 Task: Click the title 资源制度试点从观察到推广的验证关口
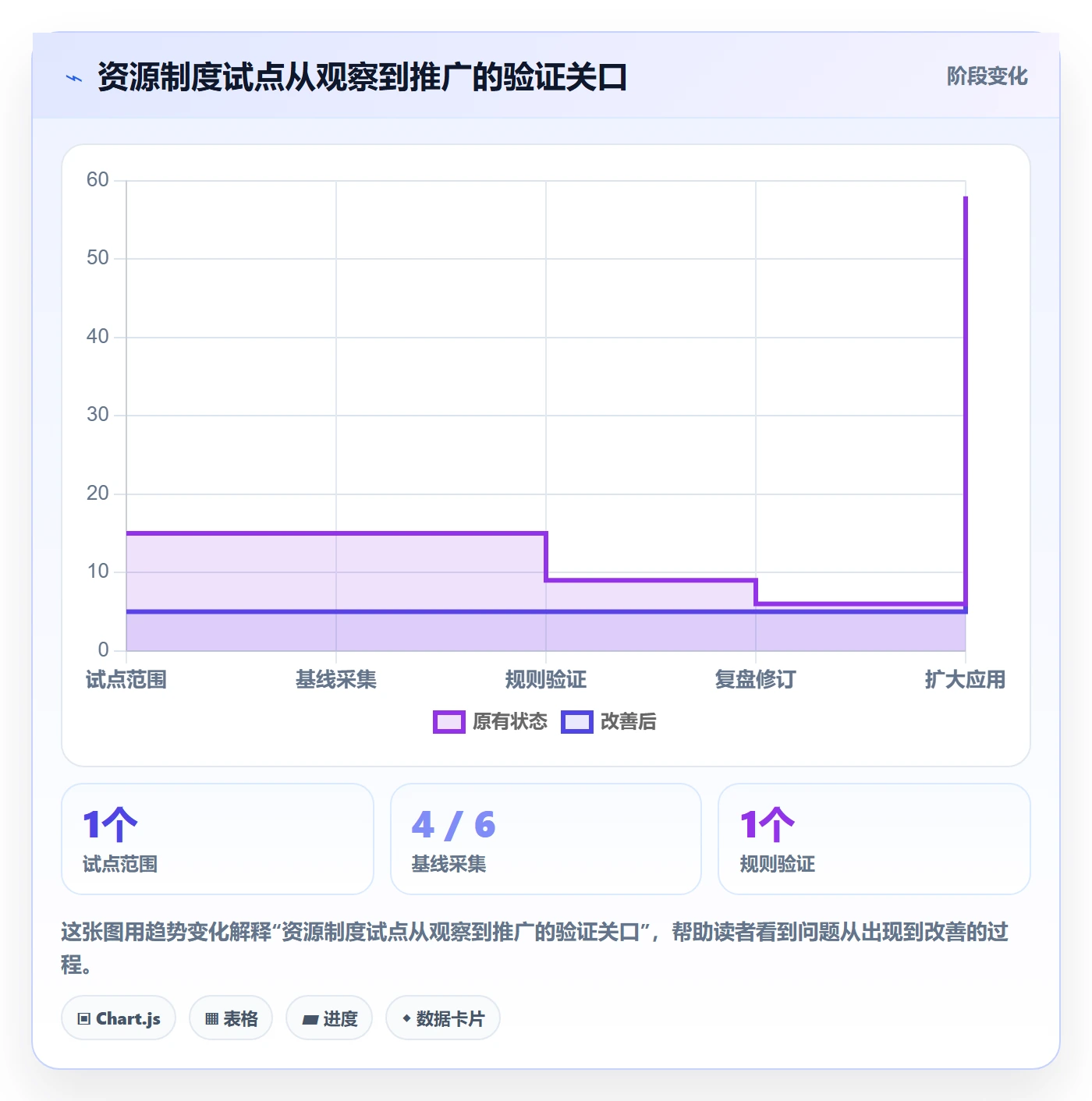(x=363, y=77)
